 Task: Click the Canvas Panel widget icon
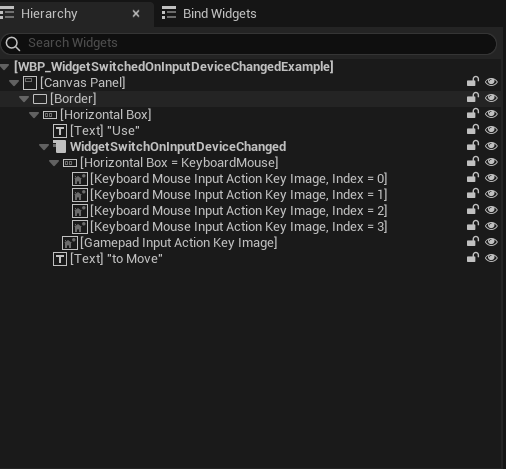(x=30, y=83)
